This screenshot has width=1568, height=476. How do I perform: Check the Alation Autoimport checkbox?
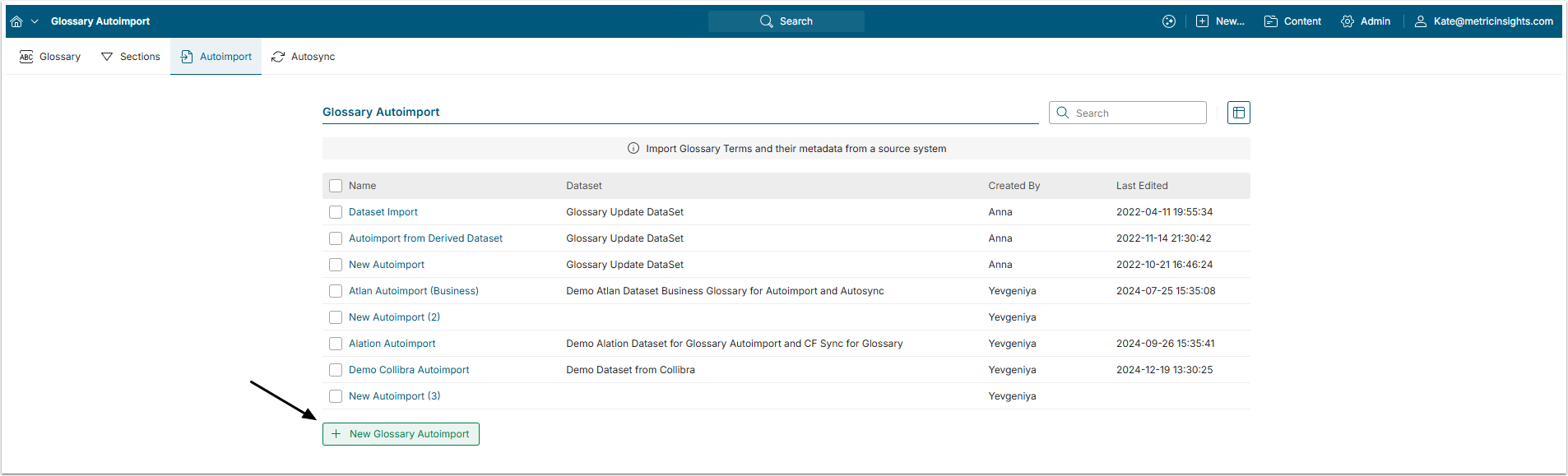tap(336, 344)
